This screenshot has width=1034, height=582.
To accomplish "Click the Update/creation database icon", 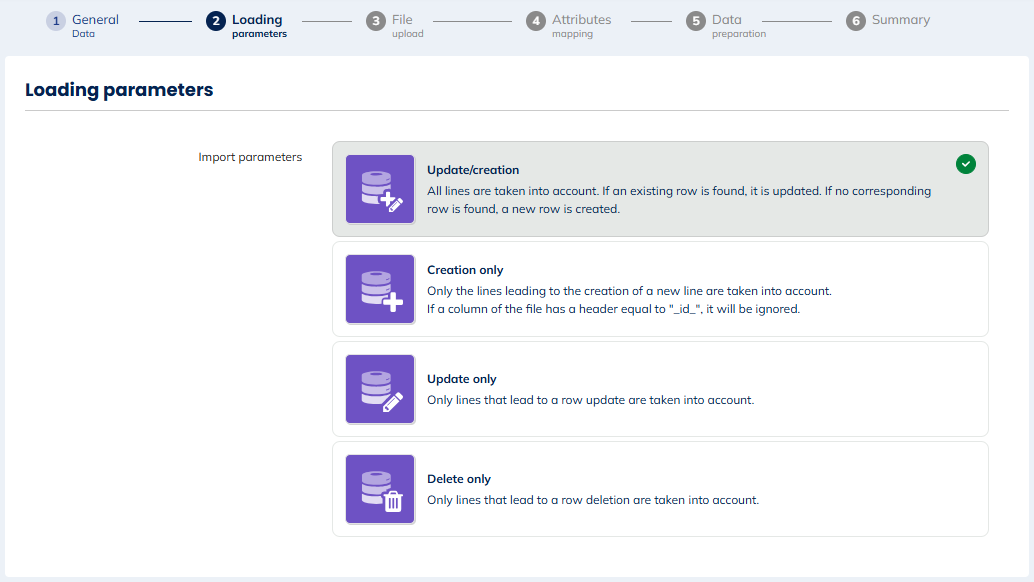I will tap(380, 189).
